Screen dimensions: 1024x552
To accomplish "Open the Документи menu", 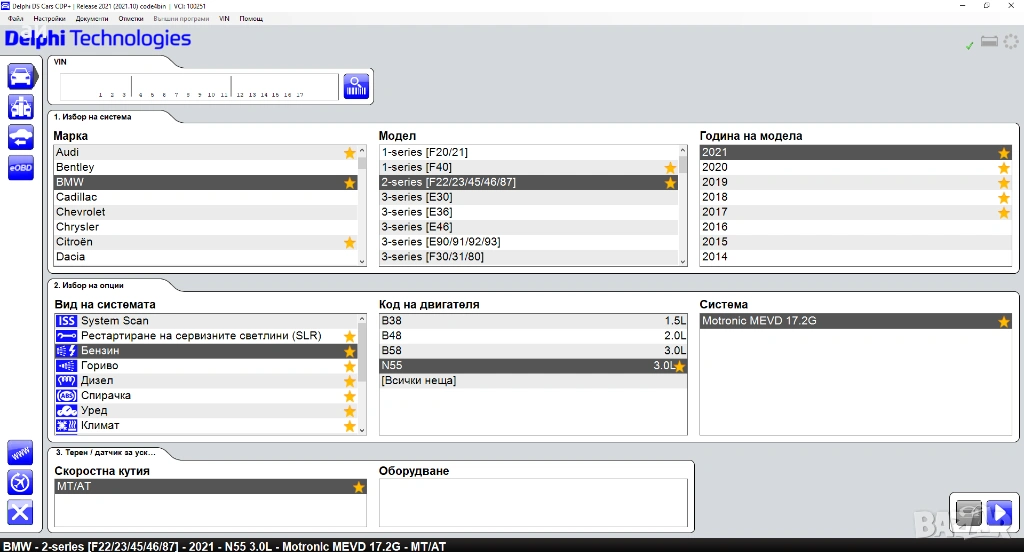I will pyautogui.click(x=92, y=19).
